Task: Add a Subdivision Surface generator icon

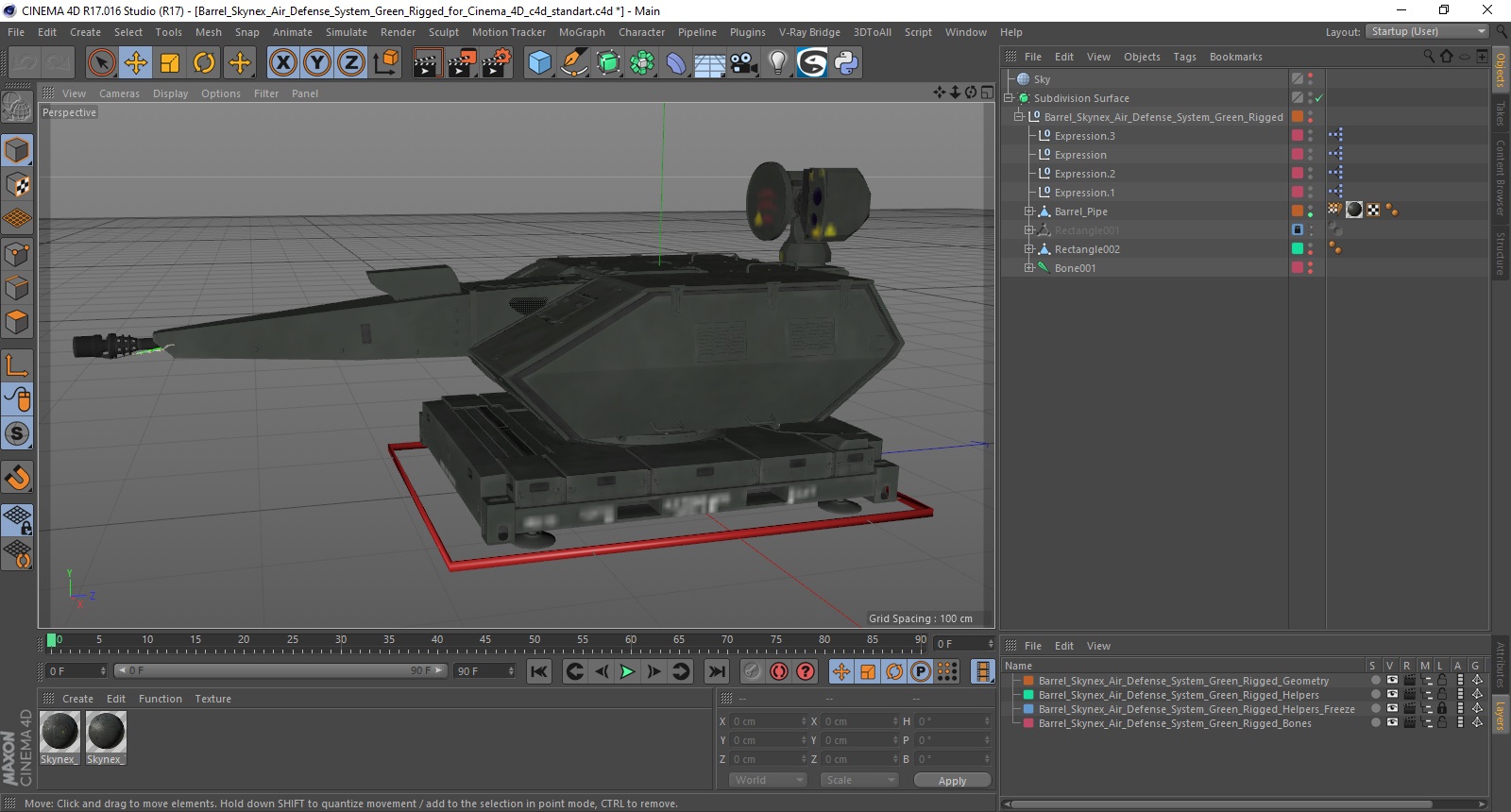Action: pos(608,63)
